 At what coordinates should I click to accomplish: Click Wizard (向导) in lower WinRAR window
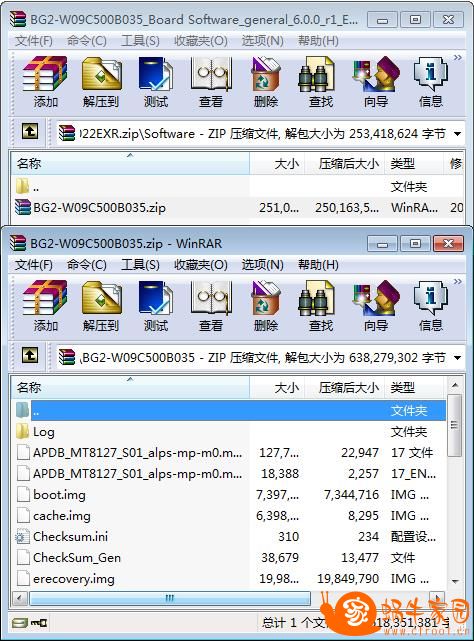(376, 307)
